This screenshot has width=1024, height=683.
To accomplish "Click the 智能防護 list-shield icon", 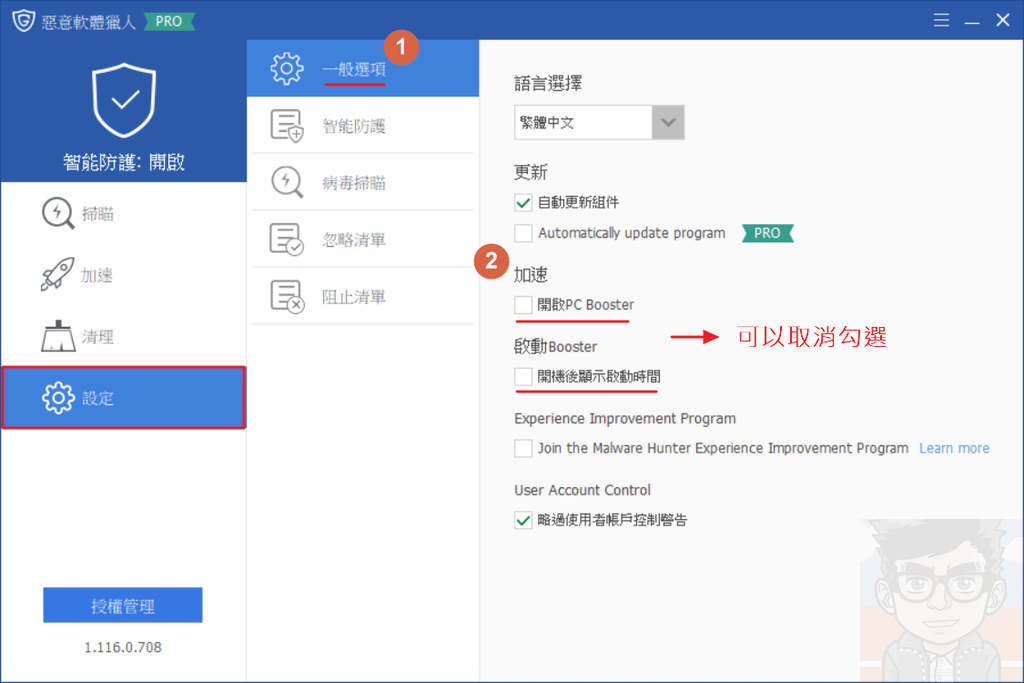I will (x=287, y=125).
